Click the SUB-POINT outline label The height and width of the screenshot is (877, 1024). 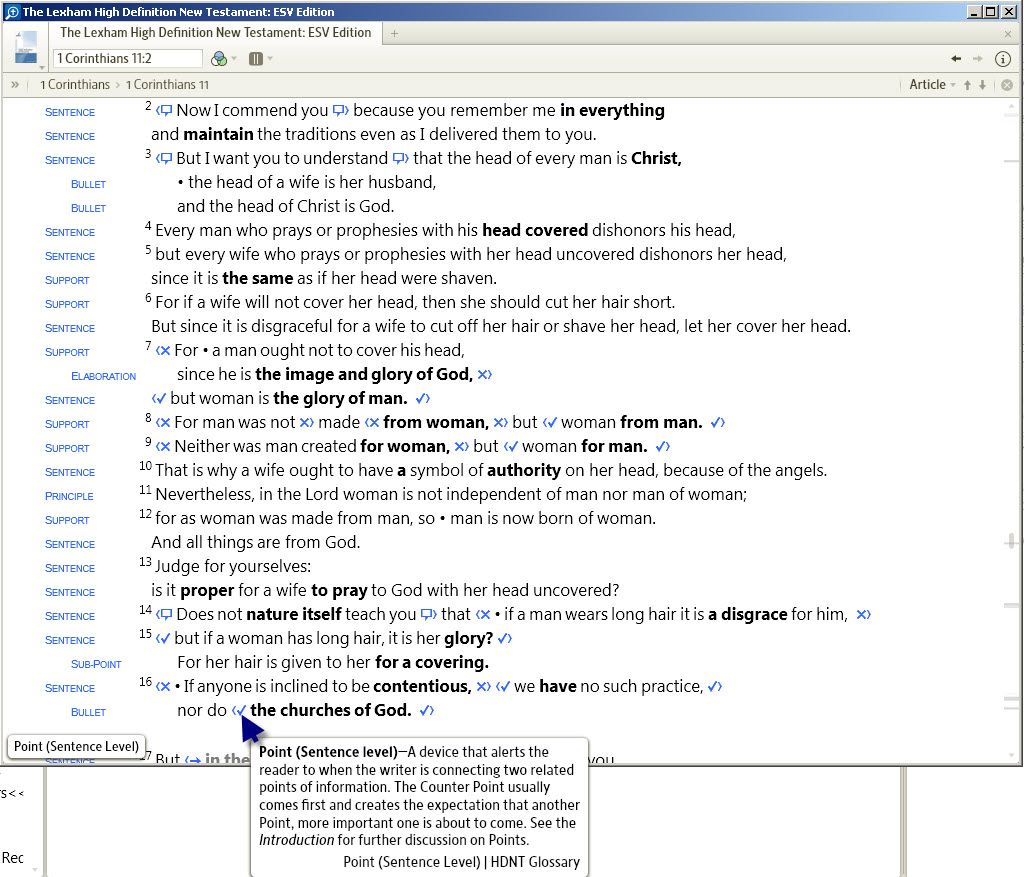(x=96, y=664)
